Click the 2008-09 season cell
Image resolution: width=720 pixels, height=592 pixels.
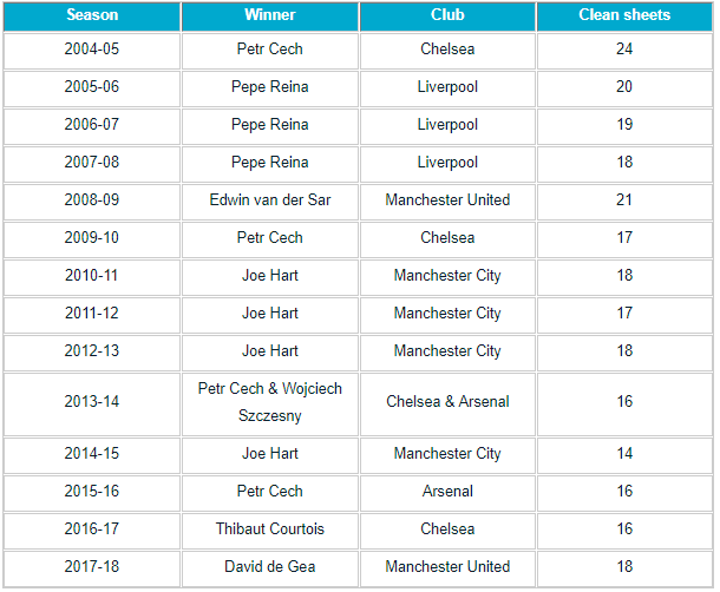pyautogui.click(x=92, y=200)
